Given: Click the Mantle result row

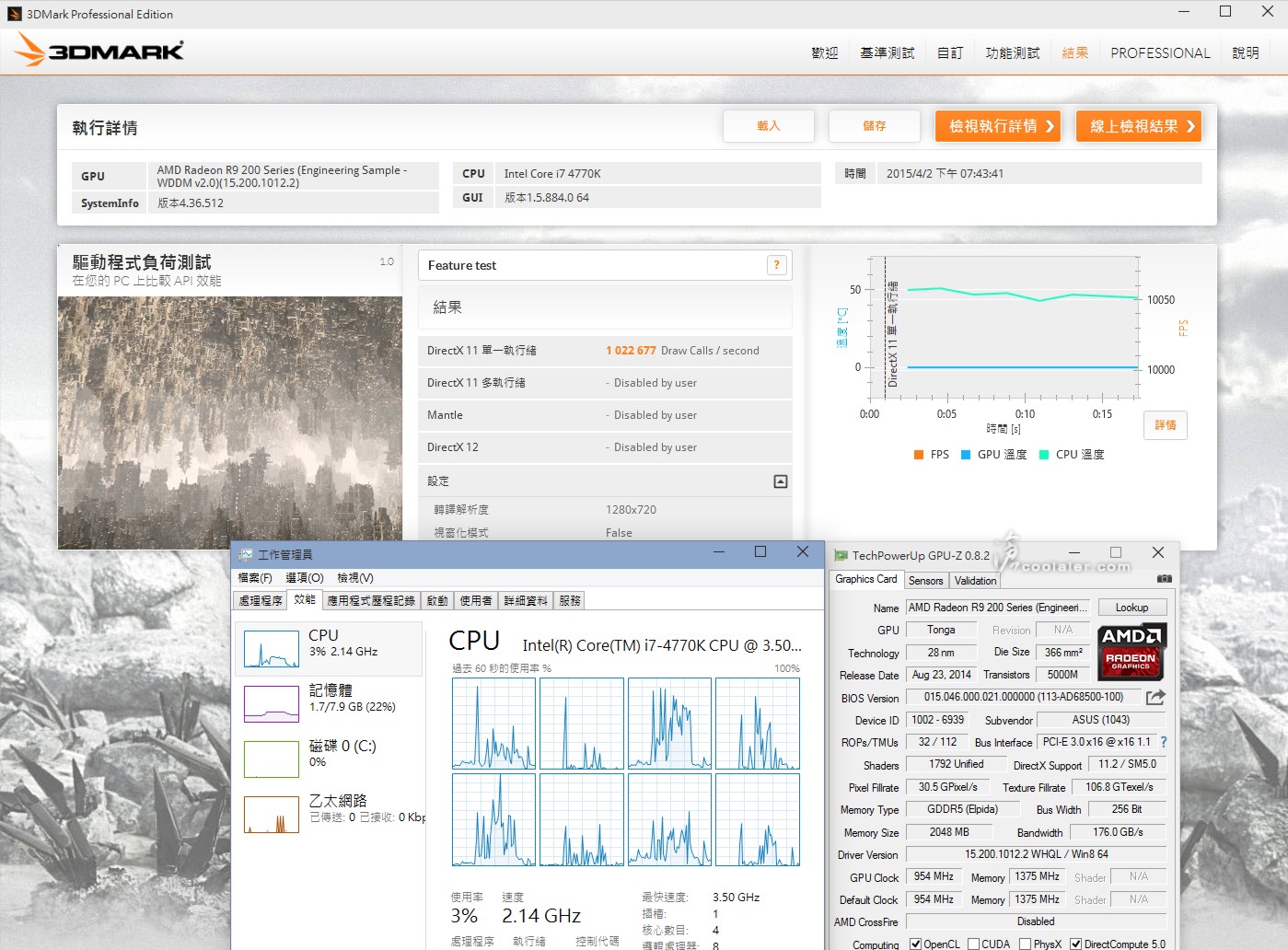Looking at the screenshot, I should 605,415.
